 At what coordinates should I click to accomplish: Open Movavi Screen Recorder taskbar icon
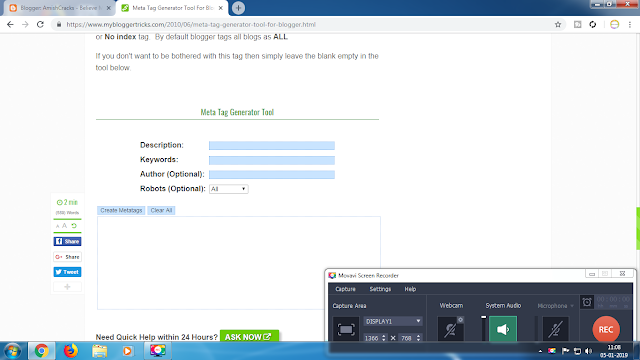tap(157, 351)
